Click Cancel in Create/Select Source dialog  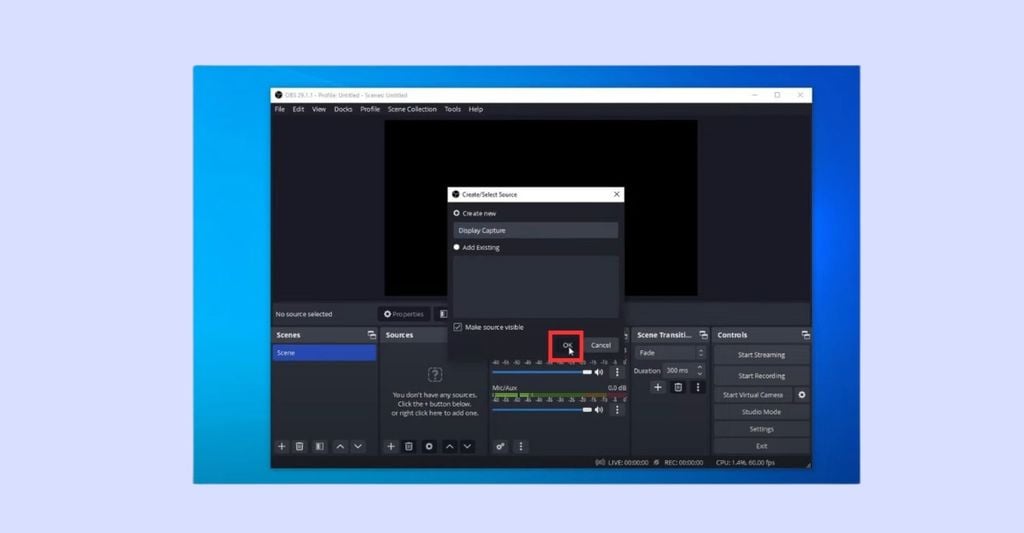coord(601,346)
